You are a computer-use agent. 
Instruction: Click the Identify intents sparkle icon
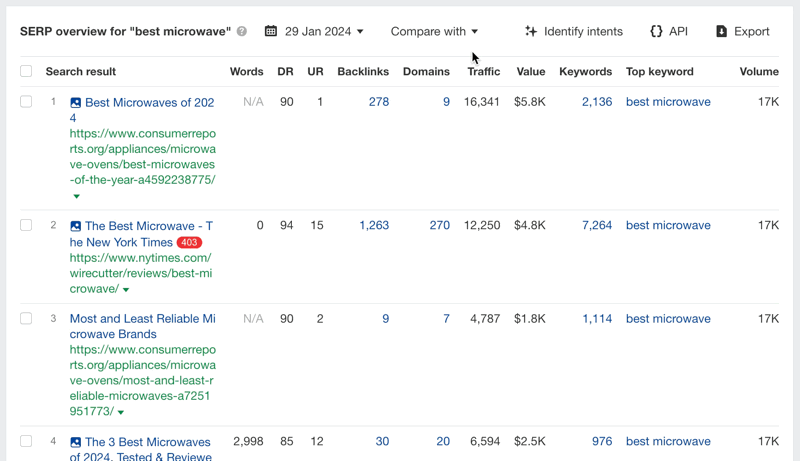pyautogui.click(x=531, y=32)
